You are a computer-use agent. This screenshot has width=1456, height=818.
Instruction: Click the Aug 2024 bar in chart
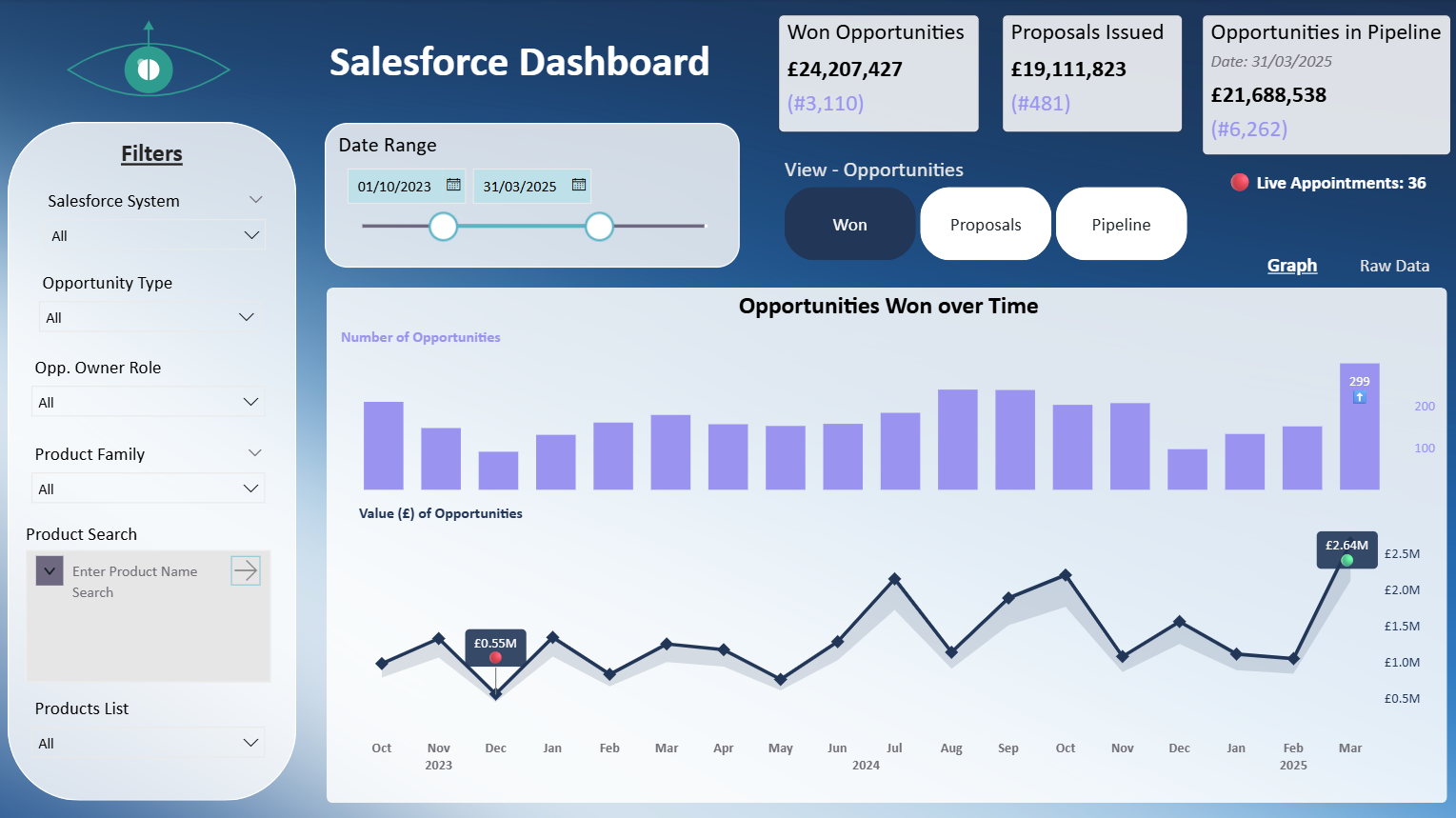point(958,440)
